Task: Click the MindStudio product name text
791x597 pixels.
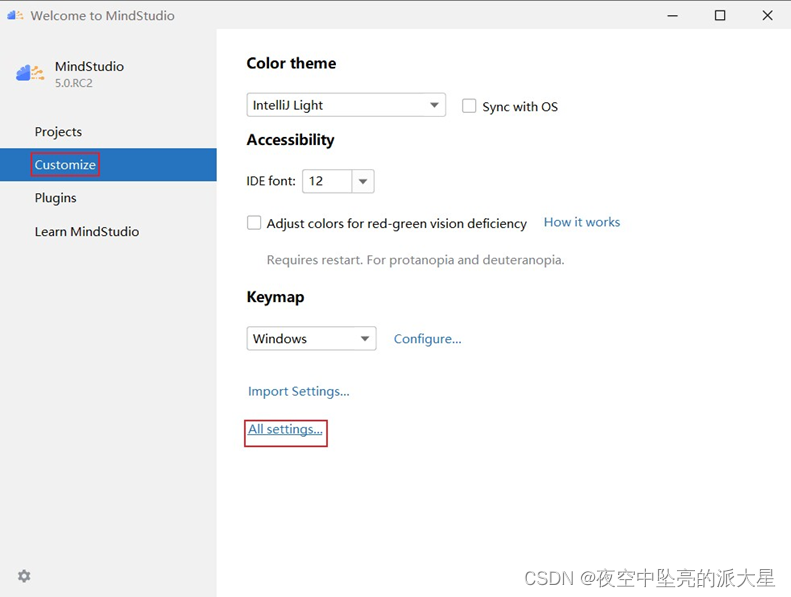Action: tap(89, 67)
